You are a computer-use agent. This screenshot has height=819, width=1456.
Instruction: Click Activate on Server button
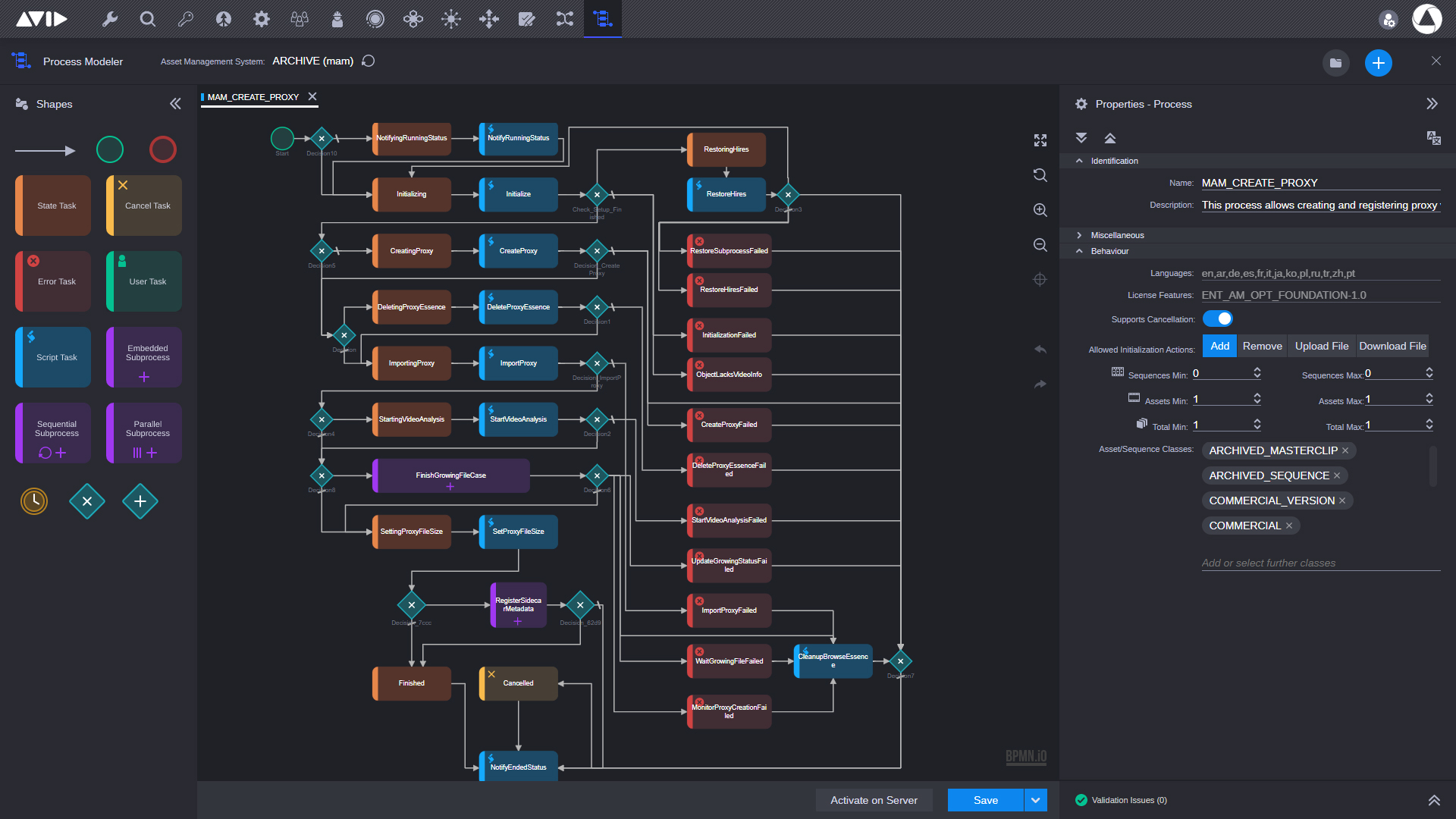coord(874,800)
